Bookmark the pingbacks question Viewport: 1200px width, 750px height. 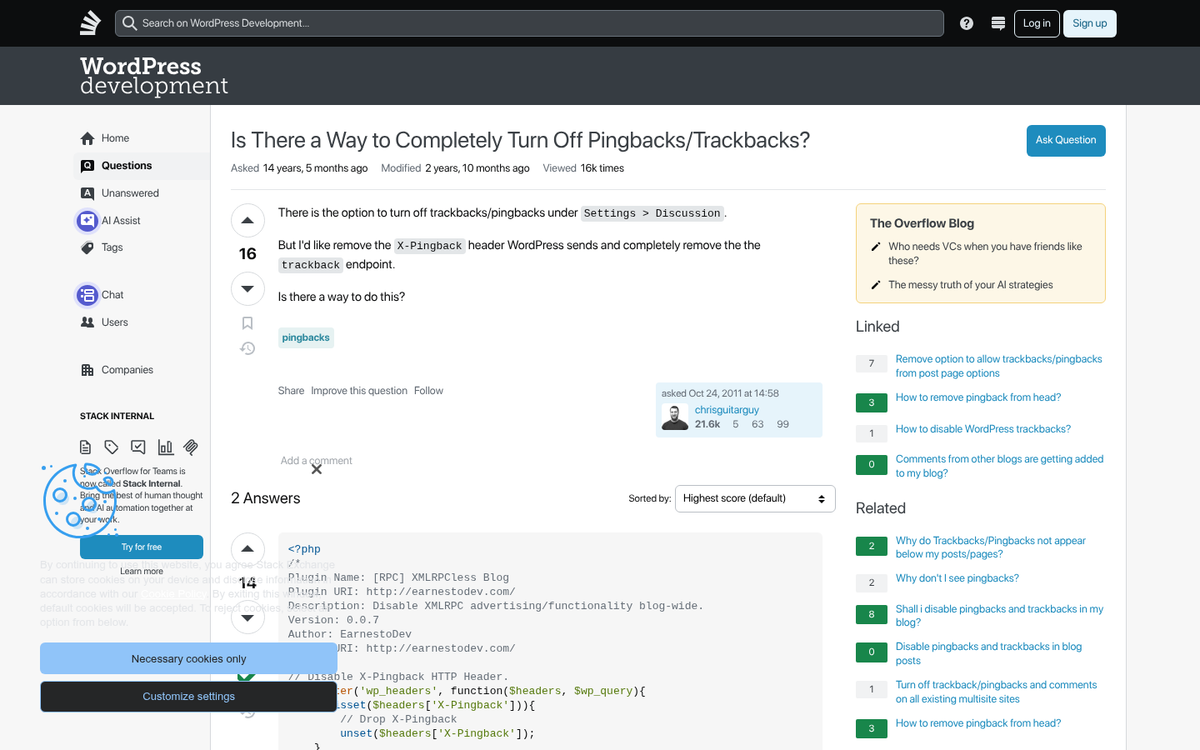coord(247,323)
